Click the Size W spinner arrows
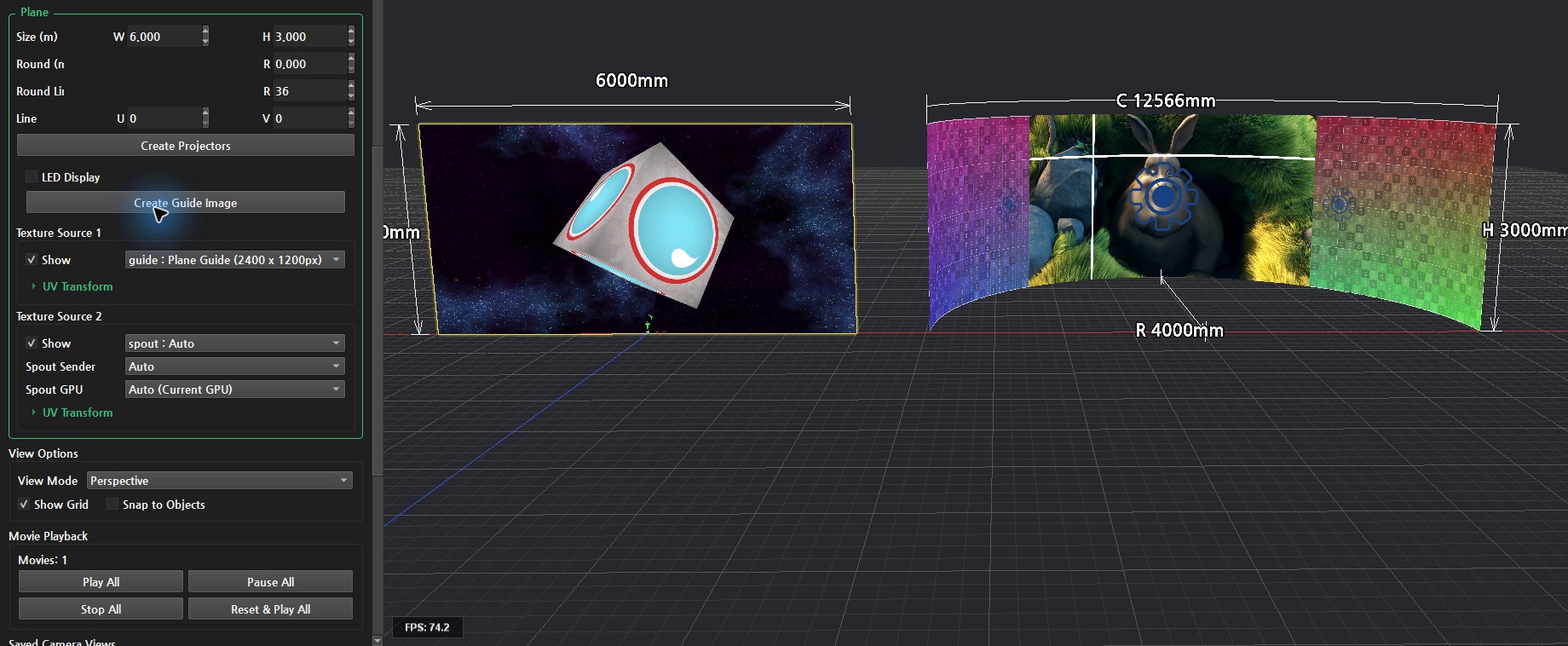 205,37
